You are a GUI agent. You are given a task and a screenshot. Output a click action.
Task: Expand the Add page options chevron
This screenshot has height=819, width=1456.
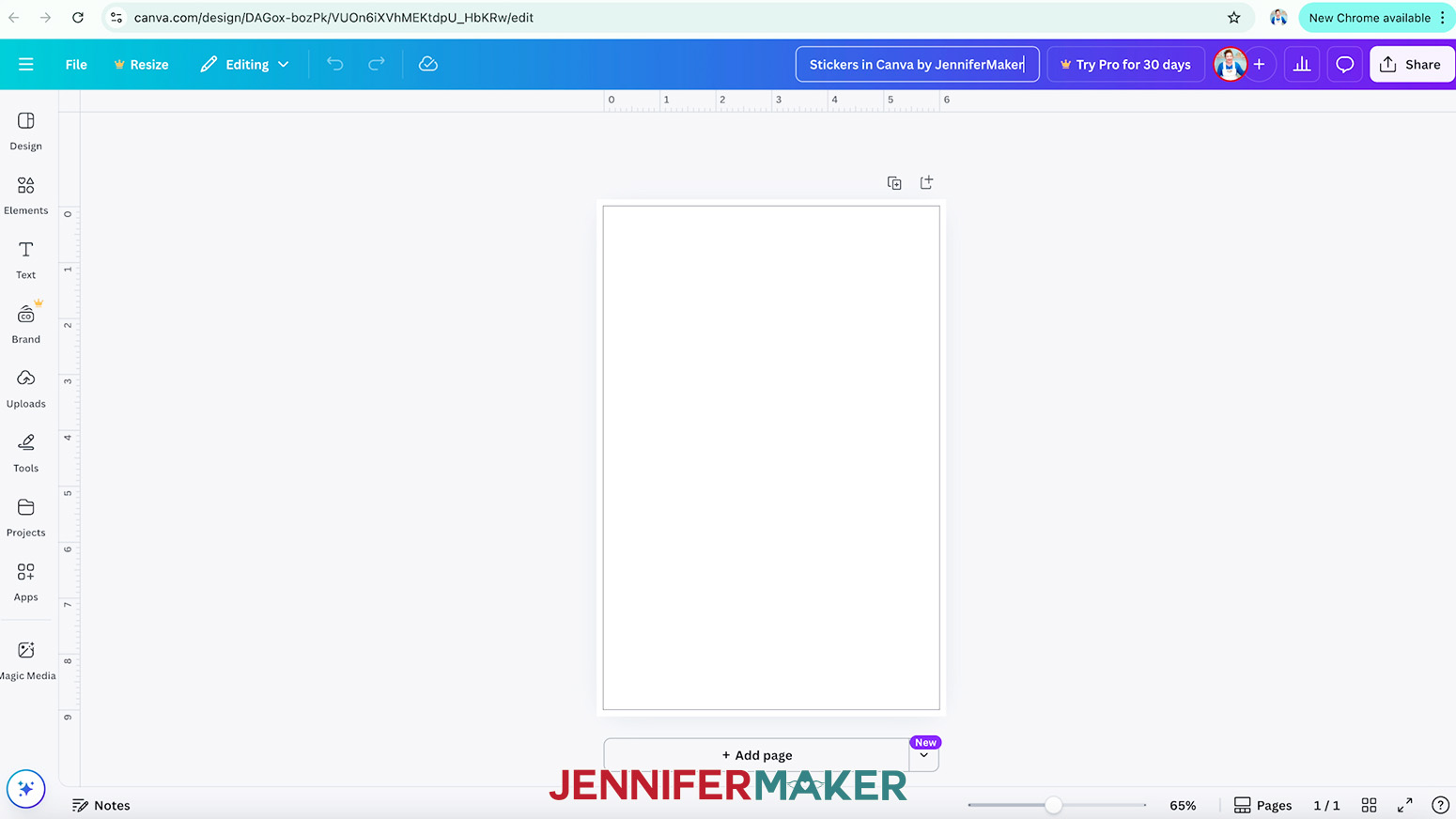(924, 755)
